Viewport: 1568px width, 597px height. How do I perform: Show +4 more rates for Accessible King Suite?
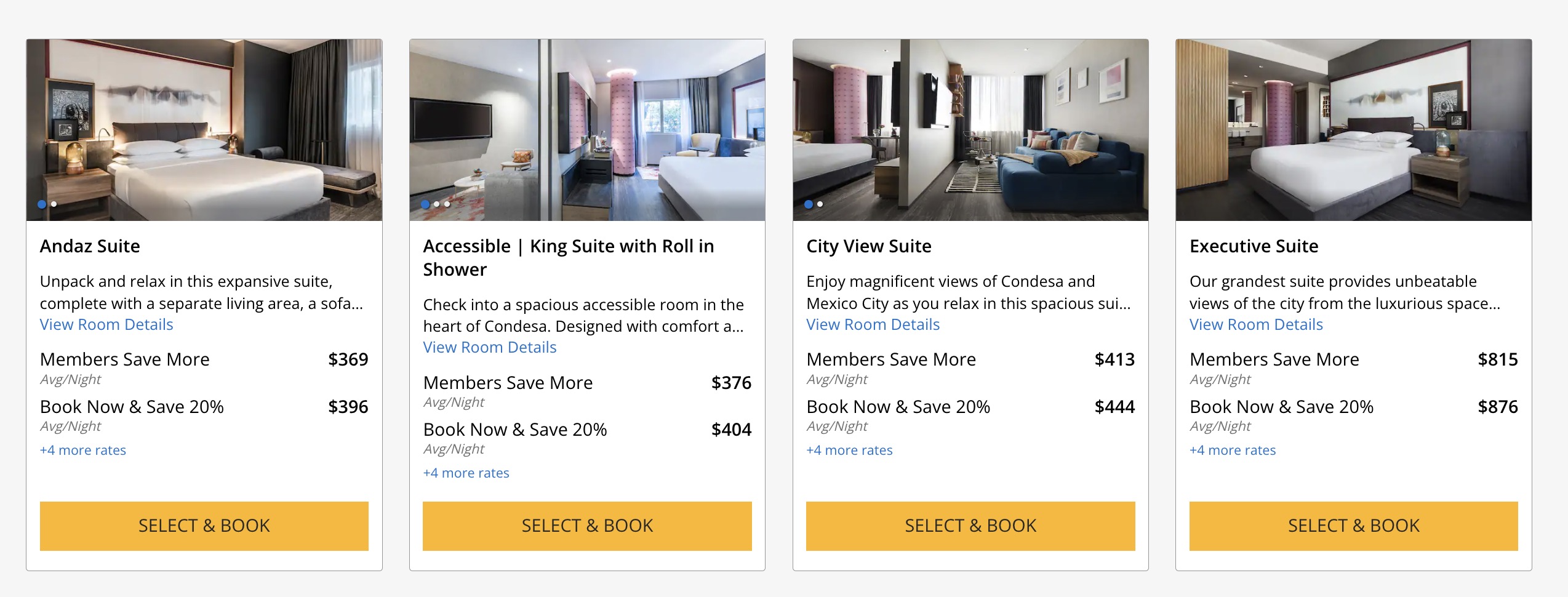(466, 473)
